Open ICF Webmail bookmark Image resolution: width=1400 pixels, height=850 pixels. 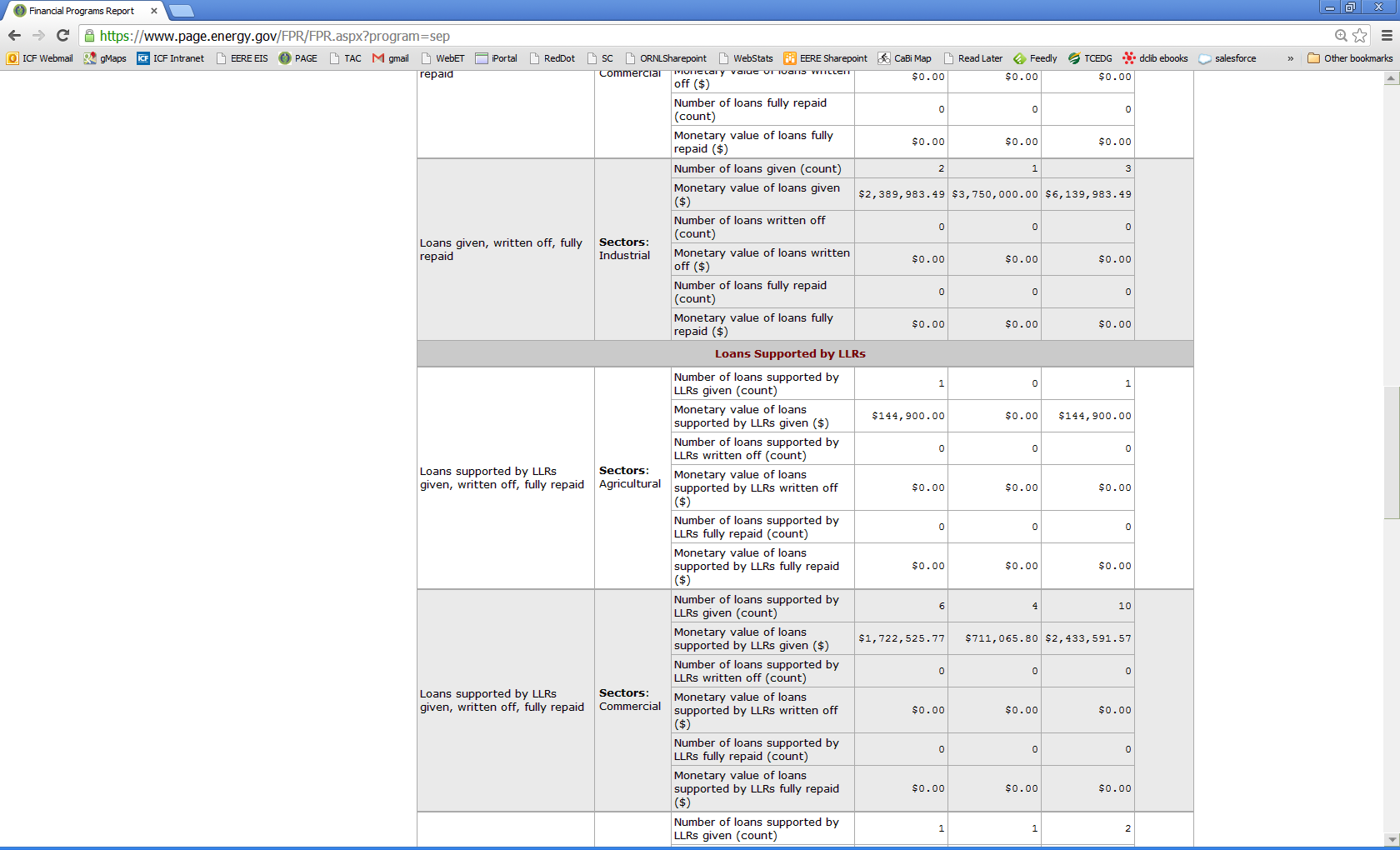pos(40,58)
